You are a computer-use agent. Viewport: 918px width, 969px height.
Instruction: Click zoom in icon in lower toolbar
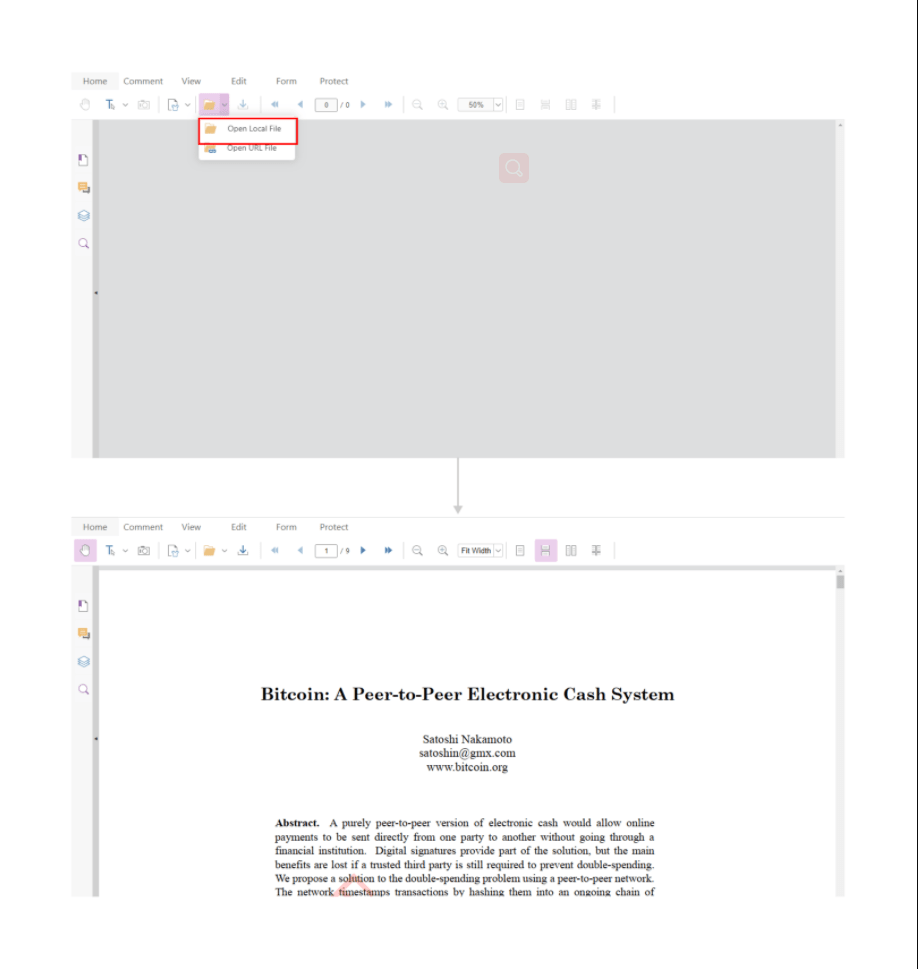tap(443, 551)
